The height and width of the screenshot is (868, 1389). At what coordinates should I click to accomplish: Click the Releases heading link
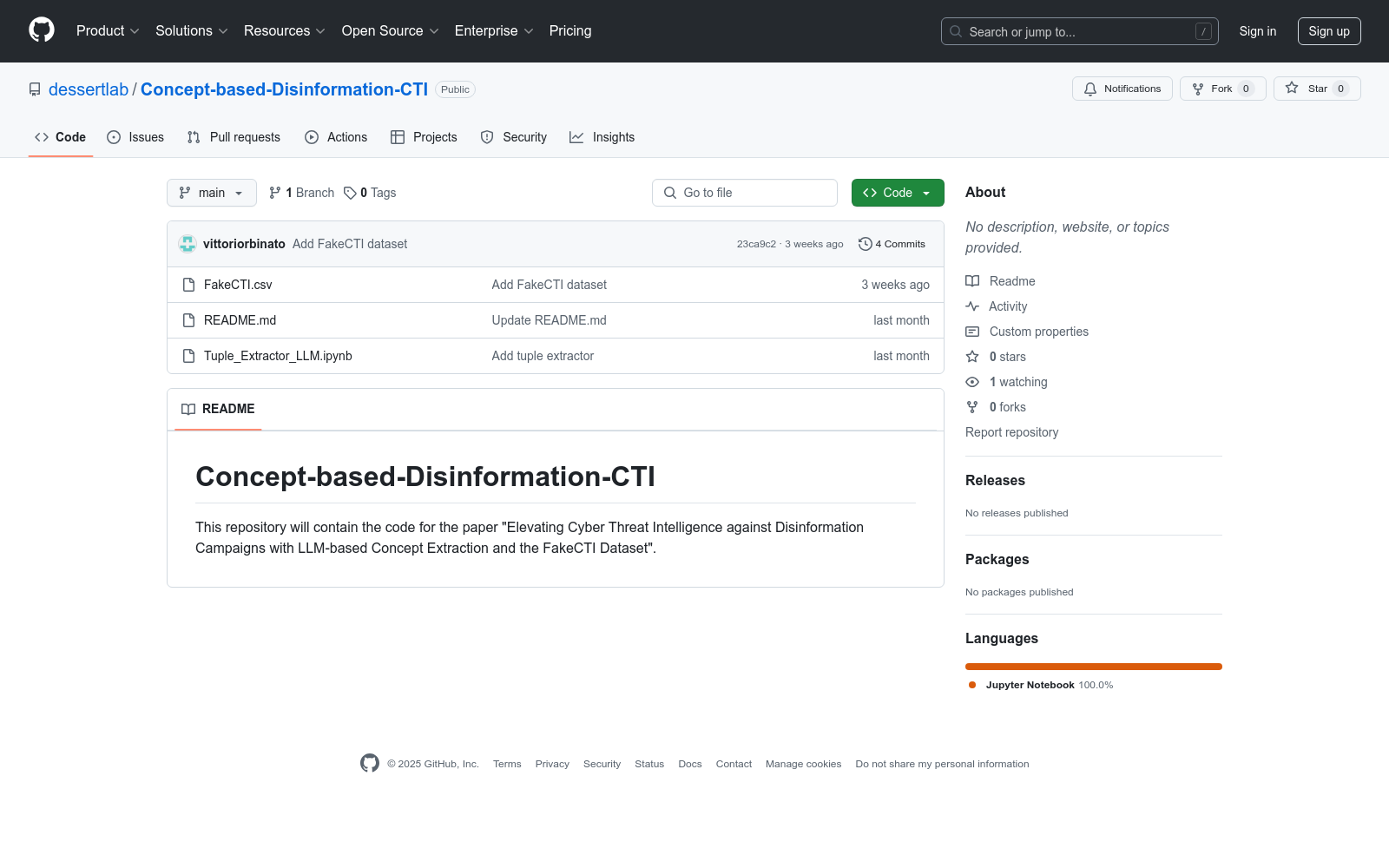click(x=995, y=480)
